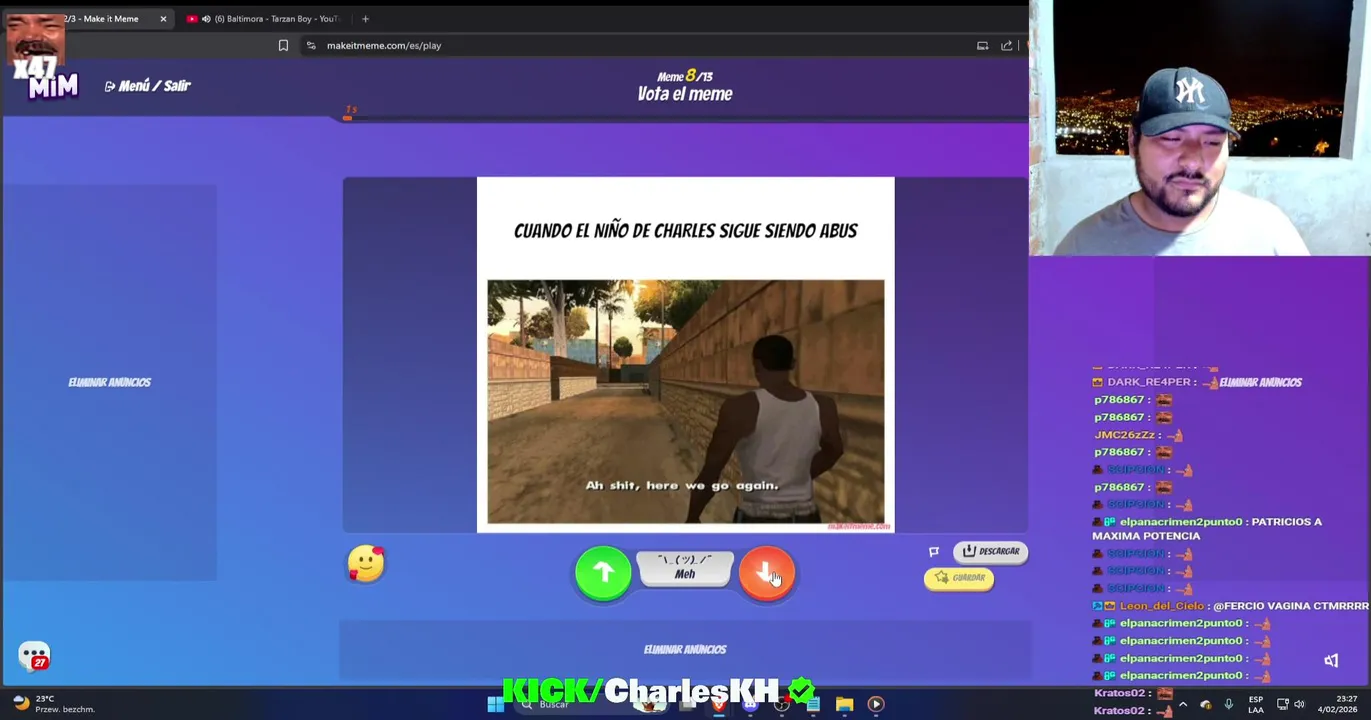Screen dimensions: 1371x720
Task: Click the muted speaker icon on stream overlay
Action: [1331, 660]
